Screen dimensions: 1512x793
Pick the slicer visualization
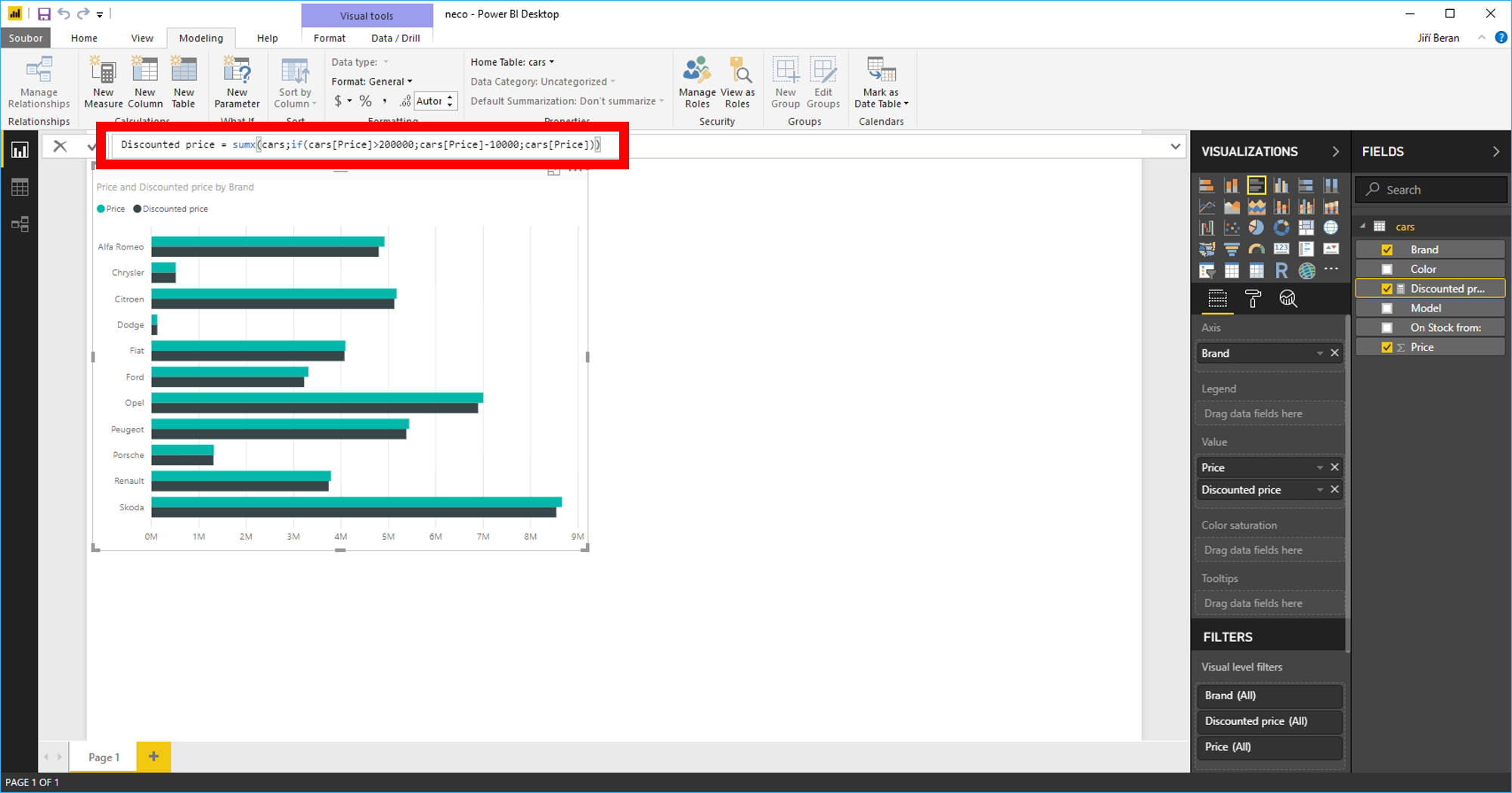(1207, 271)
